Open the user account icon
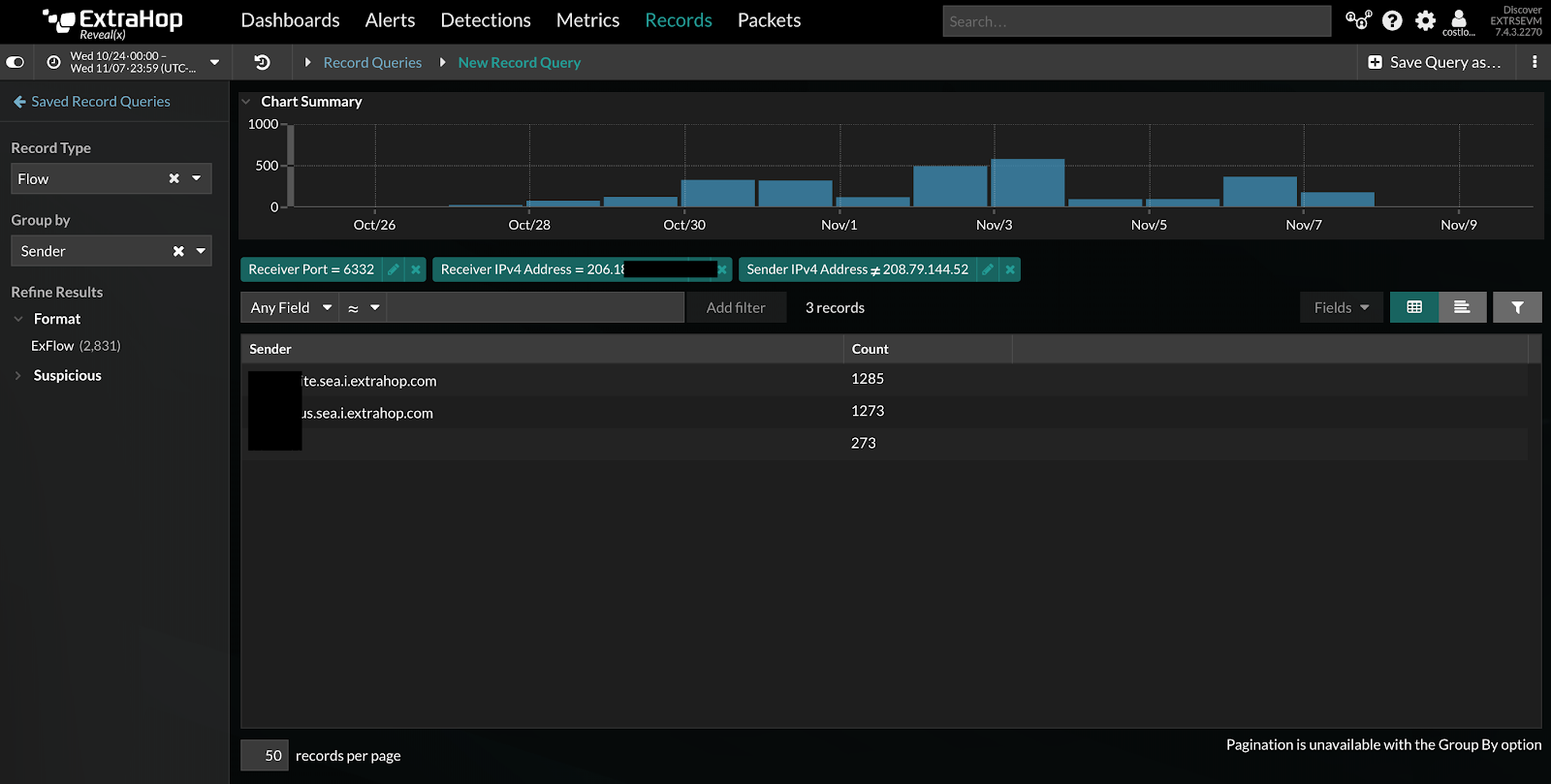 coord(1458,18)
